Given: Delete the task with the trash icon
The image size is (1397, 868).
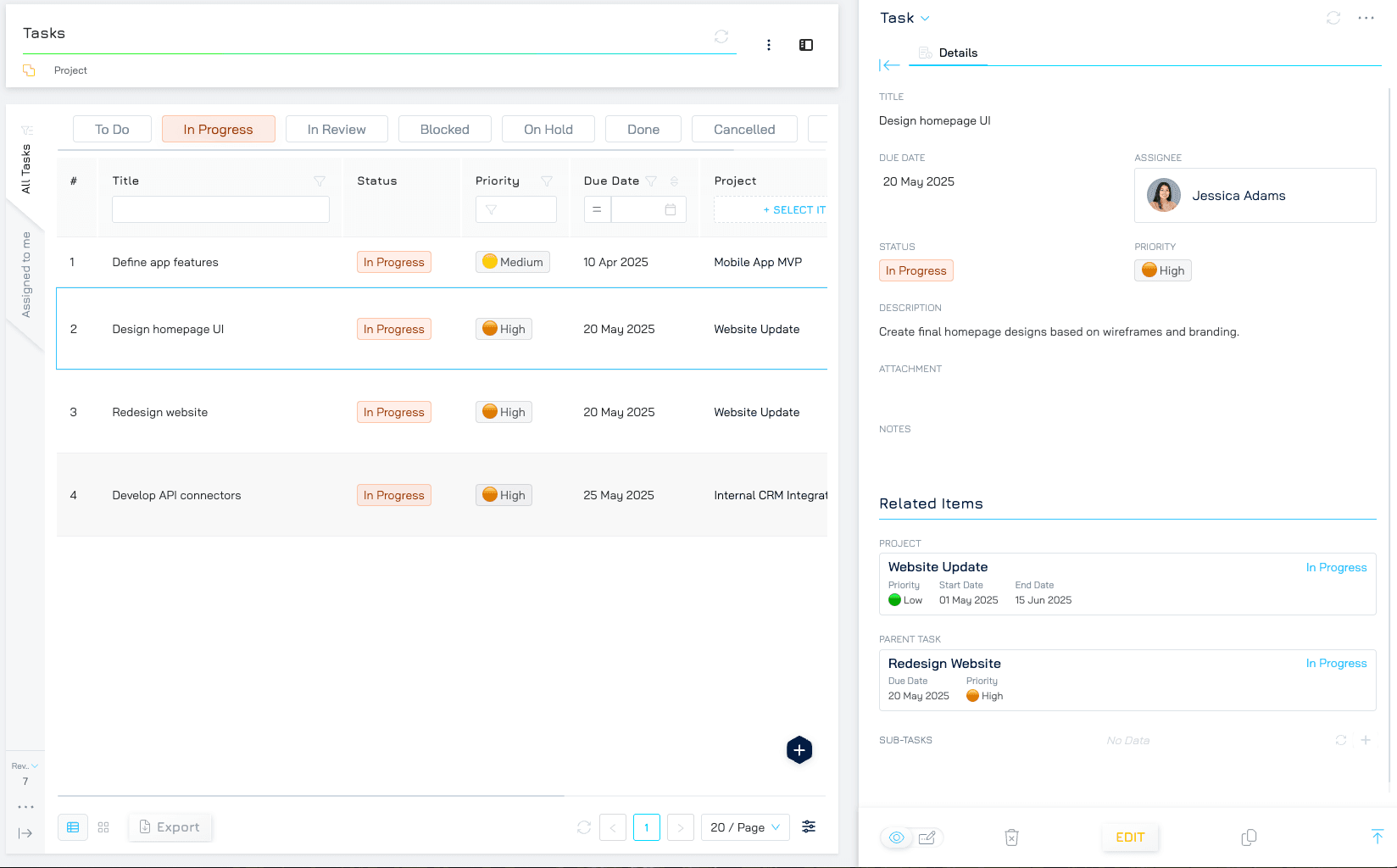Looking at the screenshot, I should tap(1011, 837).
